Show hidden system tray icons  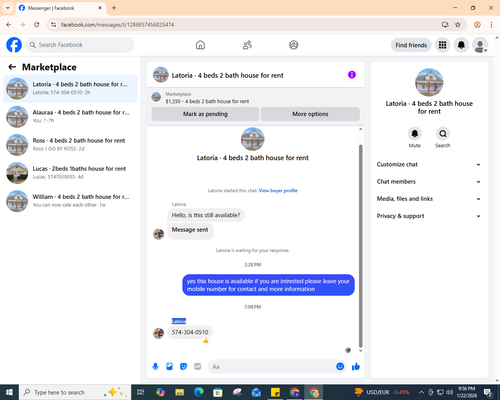pos(421,392)
